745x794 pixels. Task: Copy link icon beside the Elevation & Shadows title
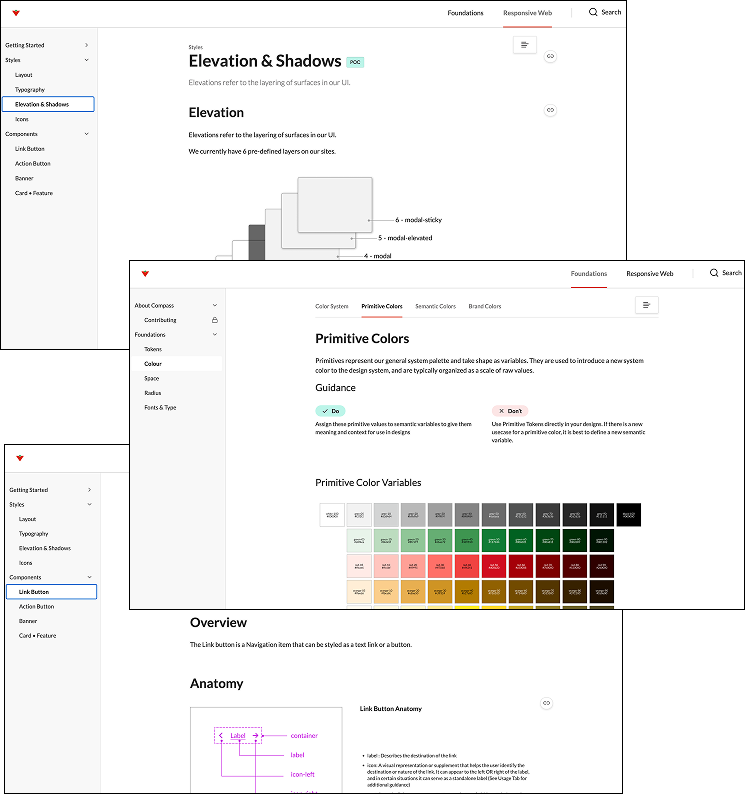point(550,57)
